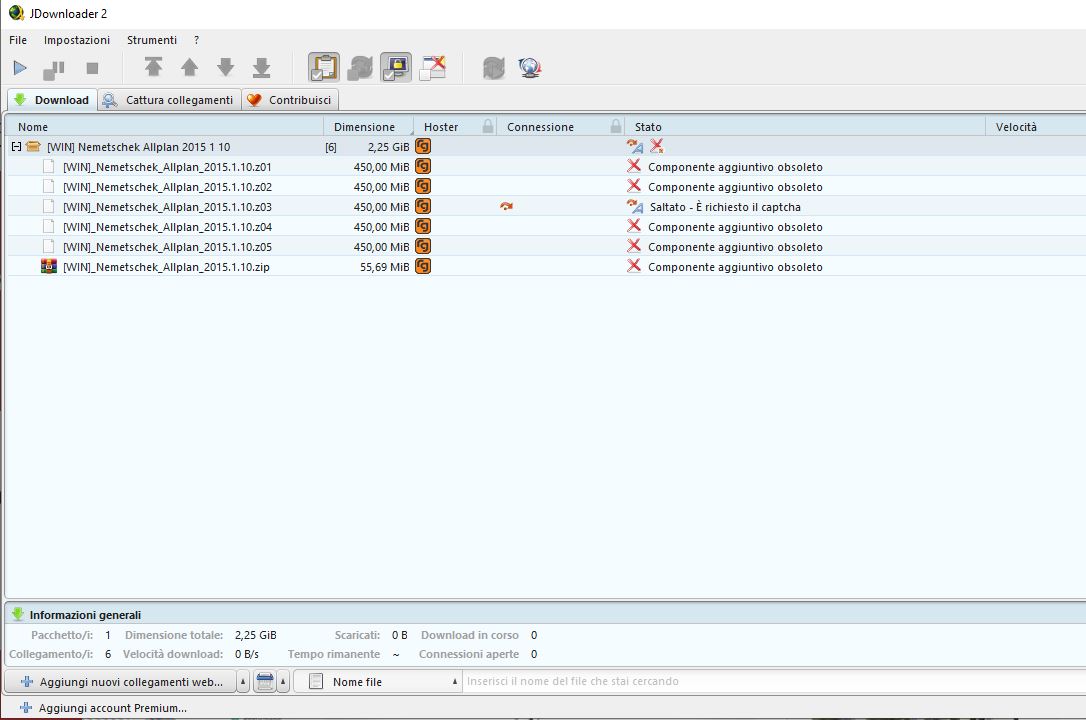Screen dimensions: 1086x720
Task: Open the Contribuisci tab
Action: tap(290, 100)
